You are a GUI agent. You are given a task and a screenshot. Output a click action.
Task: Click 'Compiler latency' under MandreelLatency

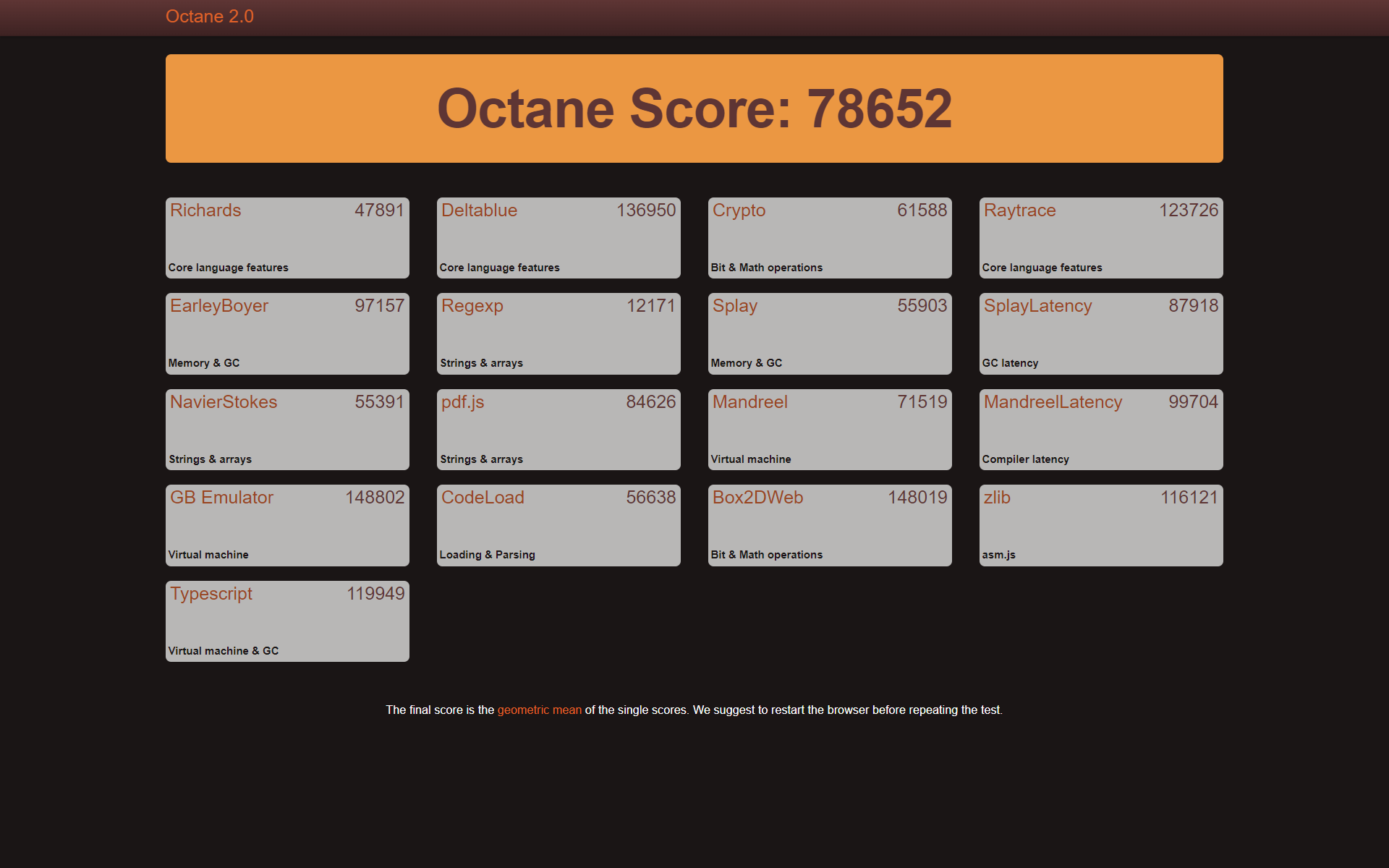coord(1025,459)
